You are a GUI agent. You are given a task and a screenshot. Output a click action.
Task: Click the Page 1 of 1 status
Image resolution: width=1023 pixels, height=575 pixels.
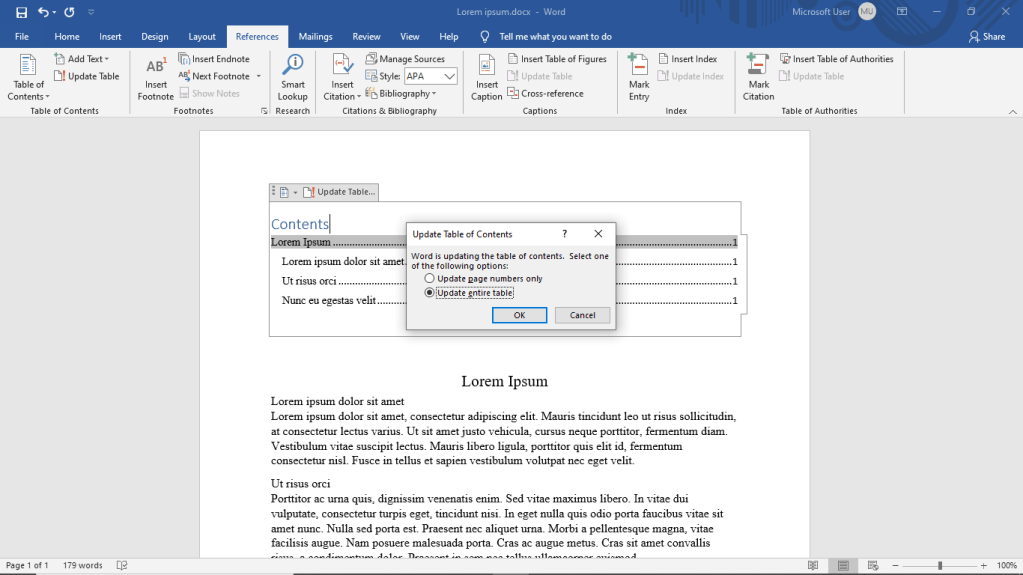tap(27, 565)
